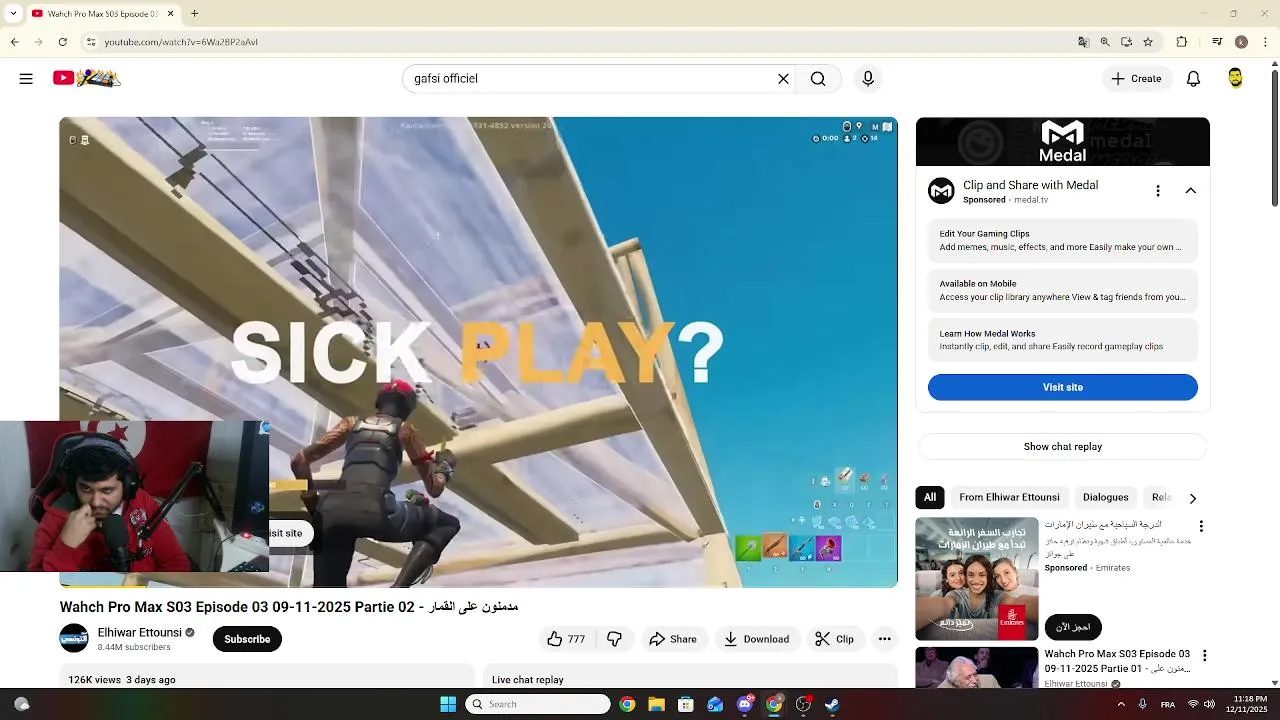
Task: Open the Extensions puzzle icon
Action: 1182,42
